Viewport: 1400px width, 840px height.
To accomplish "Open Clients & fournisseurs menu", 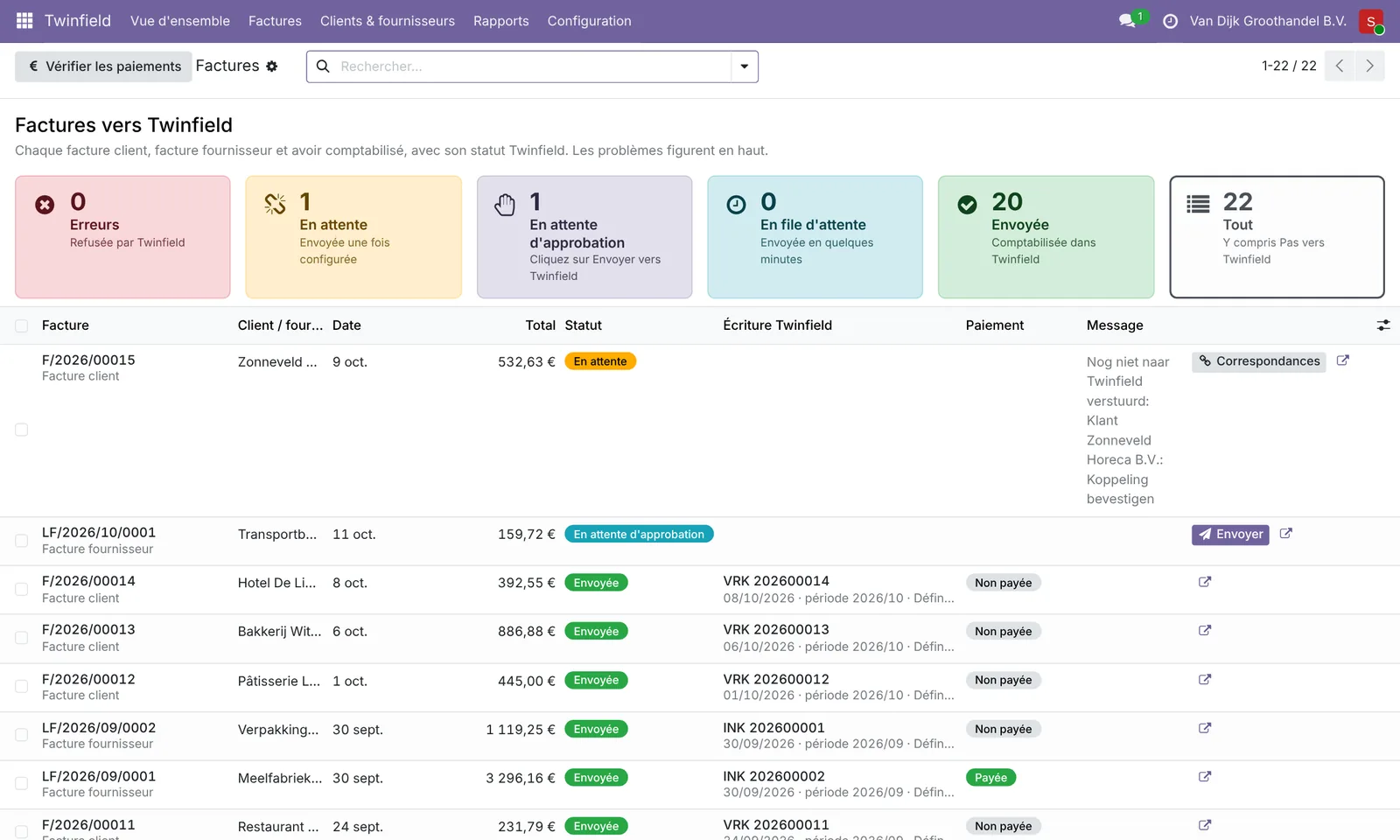I will click(388, 21).
